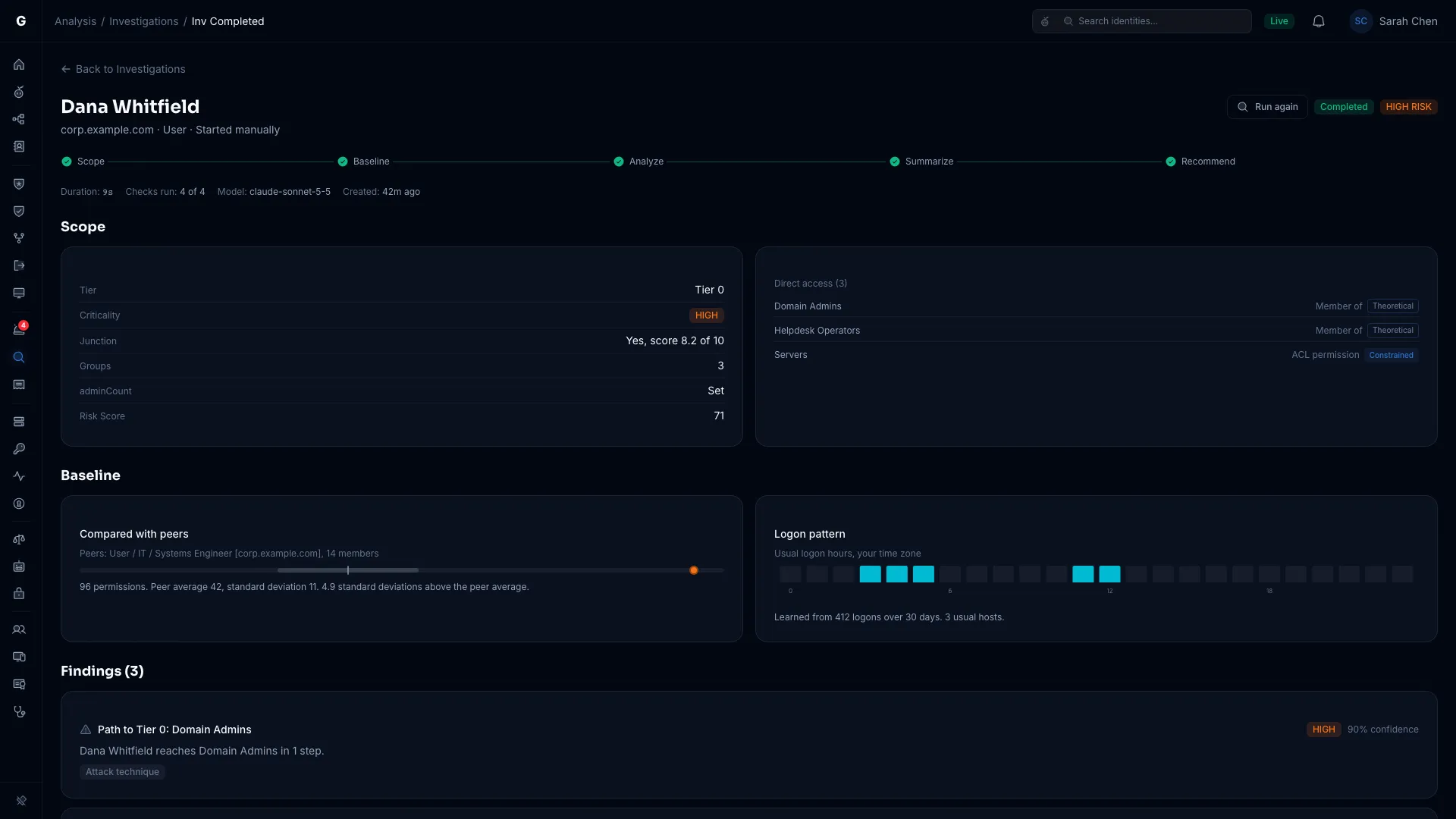Select the Summarize step in progress tracker
Image resolution: width=1456 pixels, height=819 pixels.
[x=921, y=162]
